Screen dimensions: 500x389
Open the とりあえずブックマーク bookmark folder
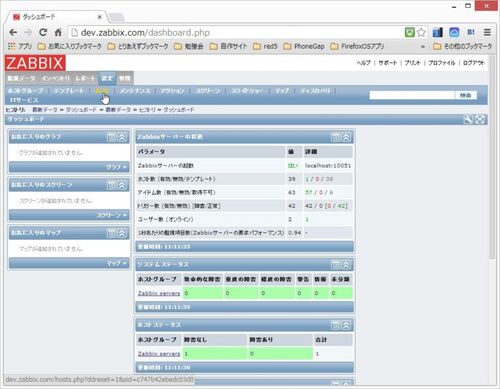(x=138, y=46)
